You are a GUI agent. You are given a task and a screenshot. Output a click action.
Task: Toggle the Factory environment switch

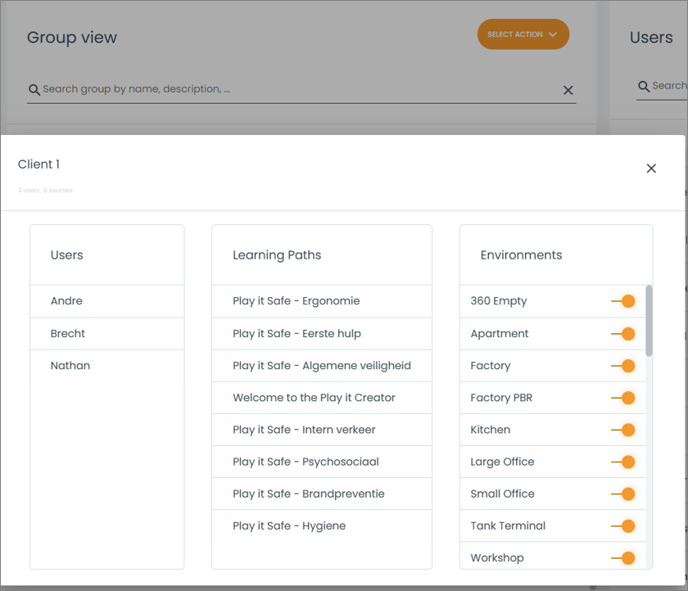click(623, 366)
